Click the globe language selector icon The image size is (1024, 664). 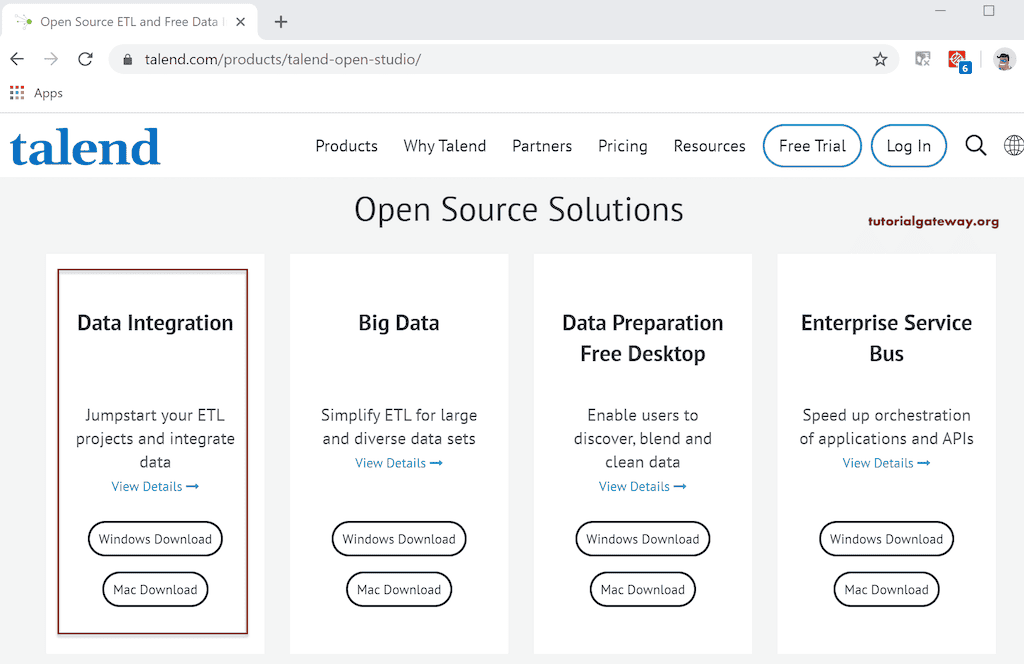pyautogui.click(x=1014, y=145)
